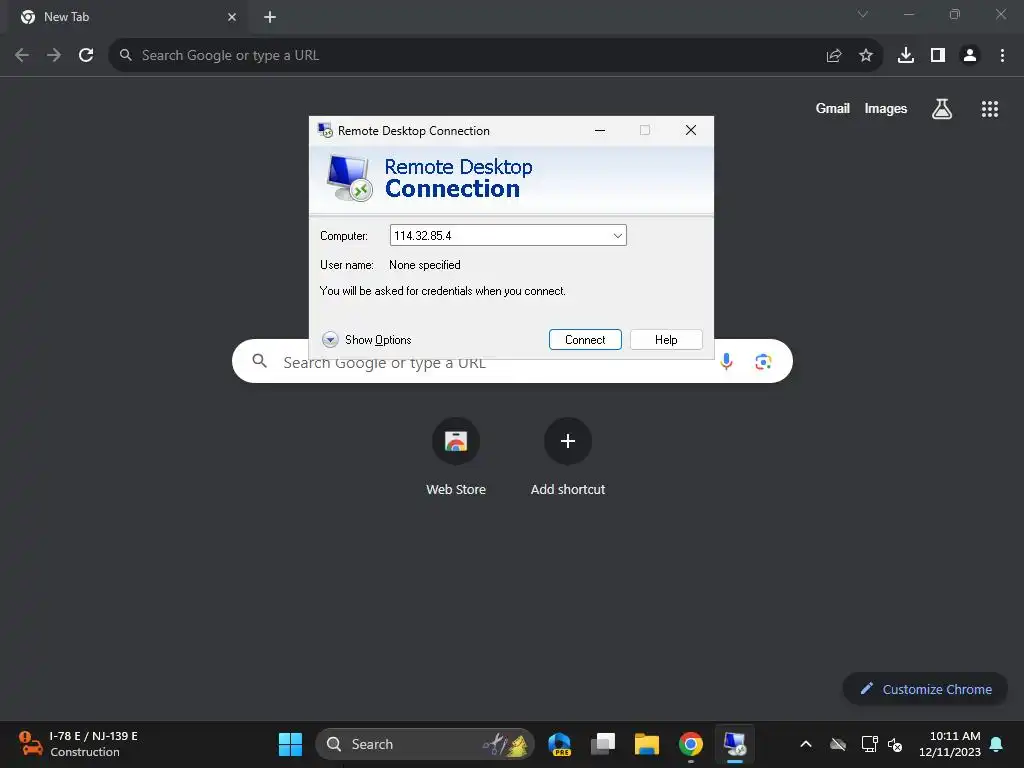Bookmark this tab with the star icon
Viewport: 1024px width, 768px height.
(865, 56)
